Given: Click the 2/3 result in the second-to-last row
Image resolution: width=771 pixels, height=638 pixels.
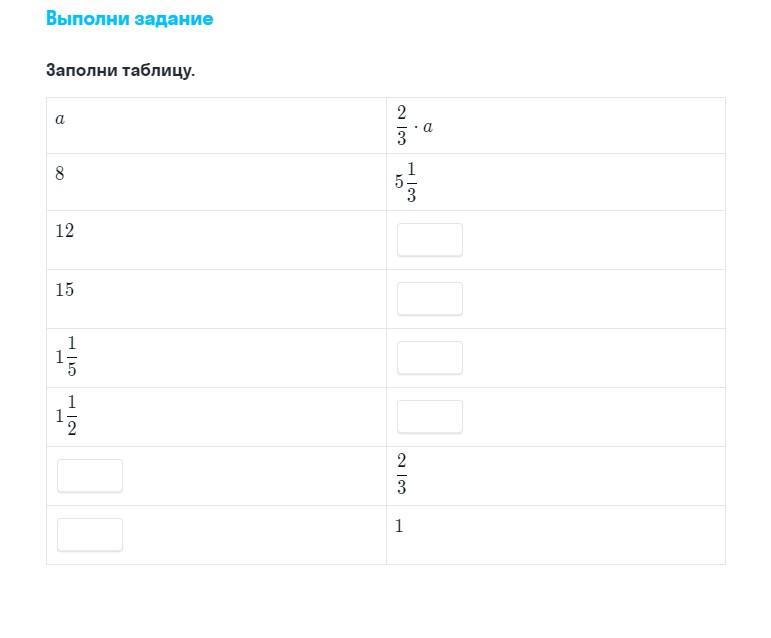Looking at the screenshot, I should pyautogui.click(x=402, y=474).
